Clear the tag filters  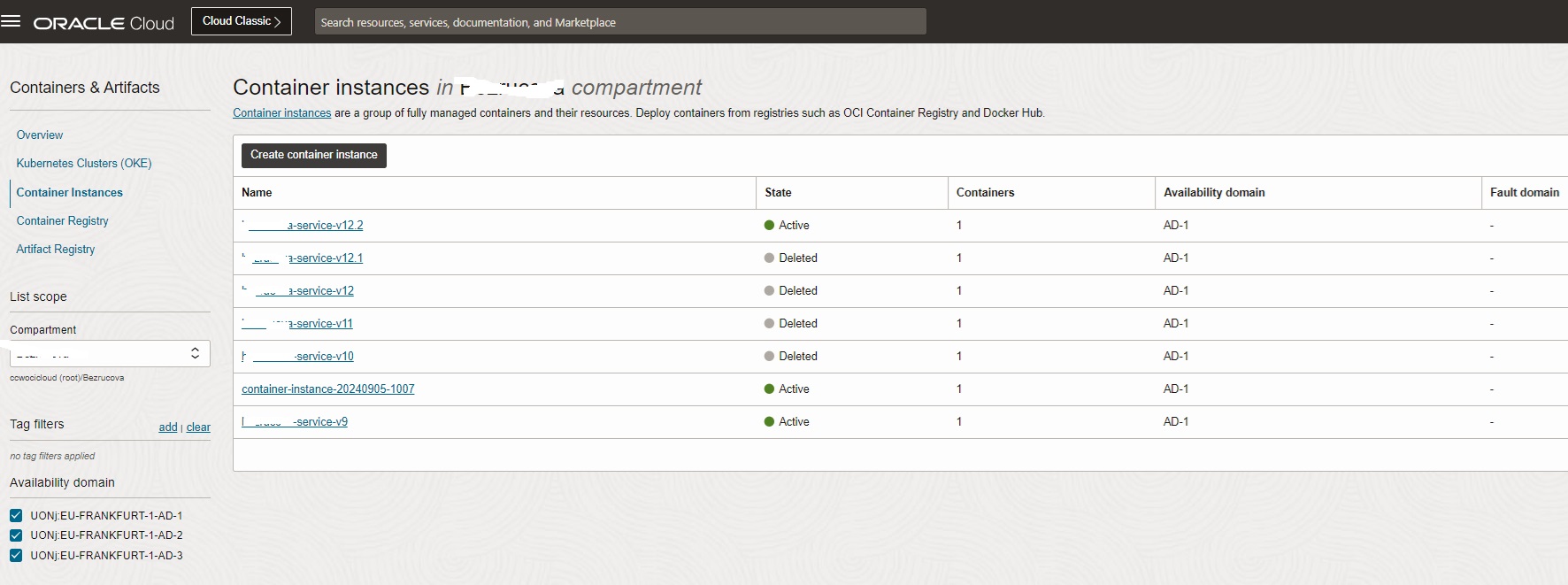click(x=198, y=427)
